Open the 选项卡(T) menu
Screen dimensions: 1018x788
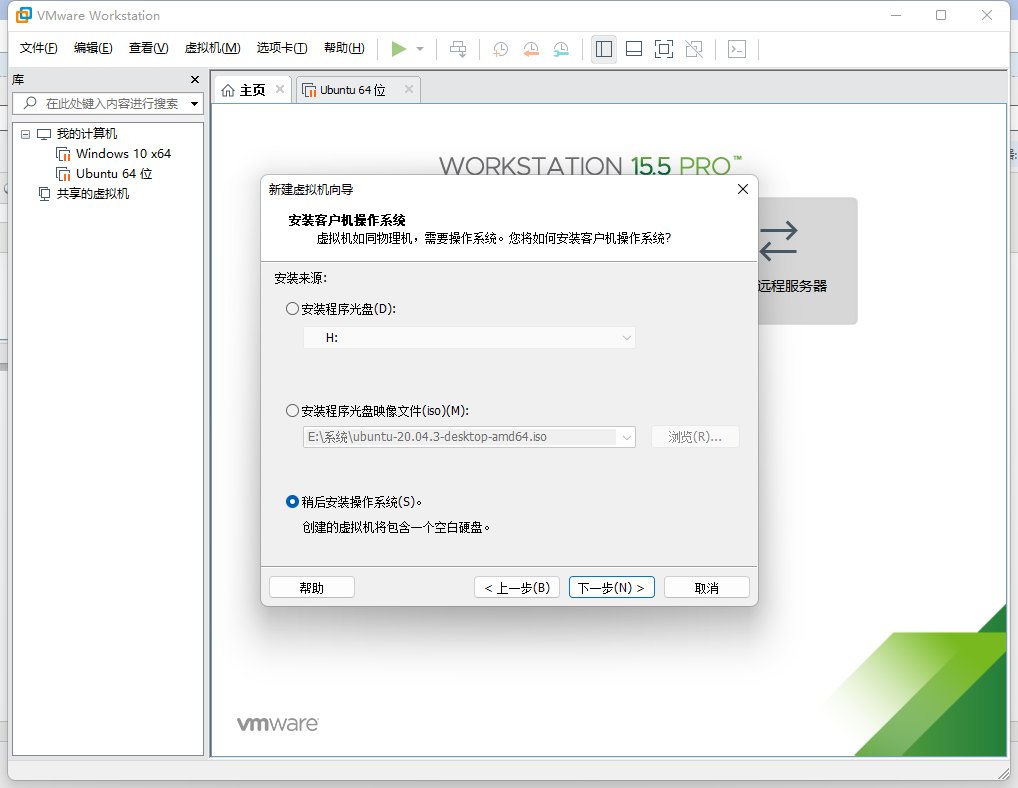(282, 48)
